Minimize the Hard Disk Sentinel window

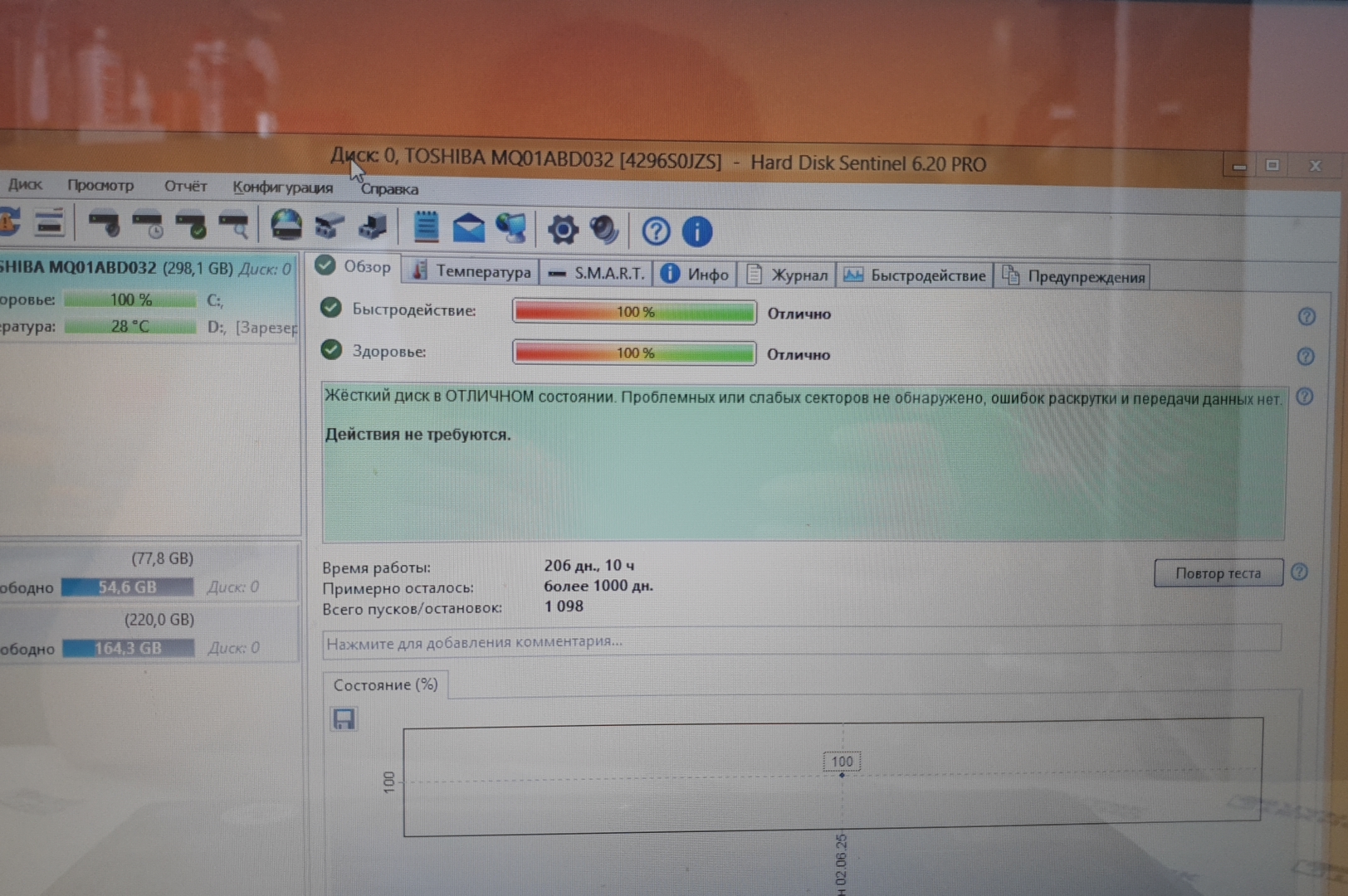point(1239,165)
